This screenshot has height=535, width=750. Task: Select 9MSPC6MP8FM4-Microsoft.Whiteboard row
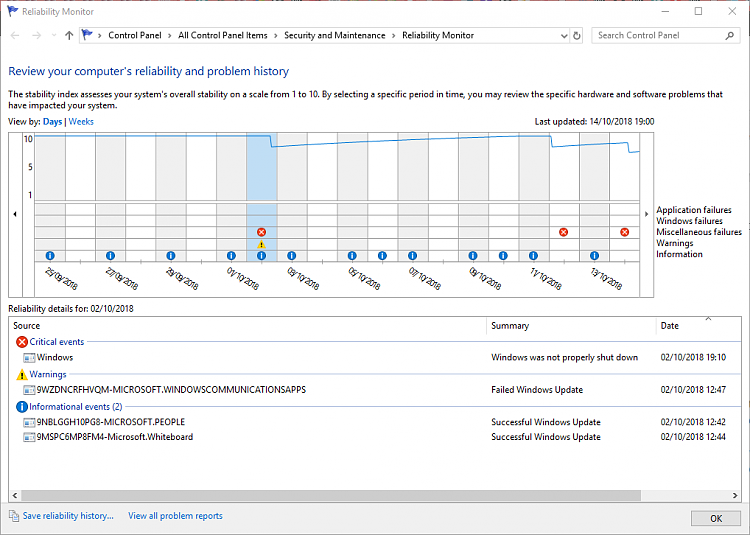375,437
